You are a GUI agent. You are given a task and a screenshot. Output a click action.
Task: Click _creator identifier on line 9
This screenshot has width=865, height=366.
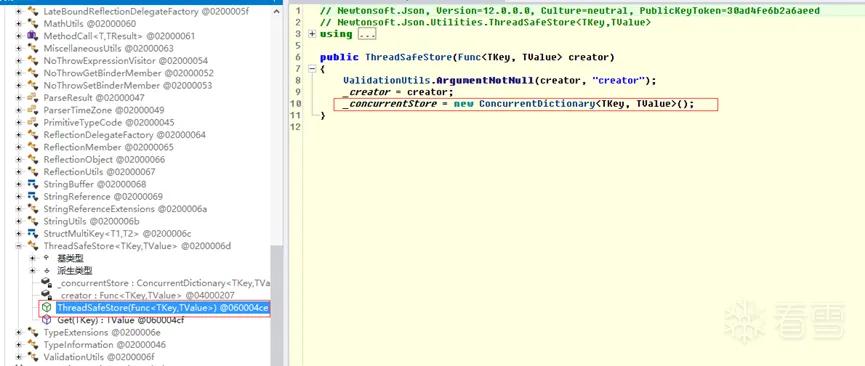pos(366,92)
